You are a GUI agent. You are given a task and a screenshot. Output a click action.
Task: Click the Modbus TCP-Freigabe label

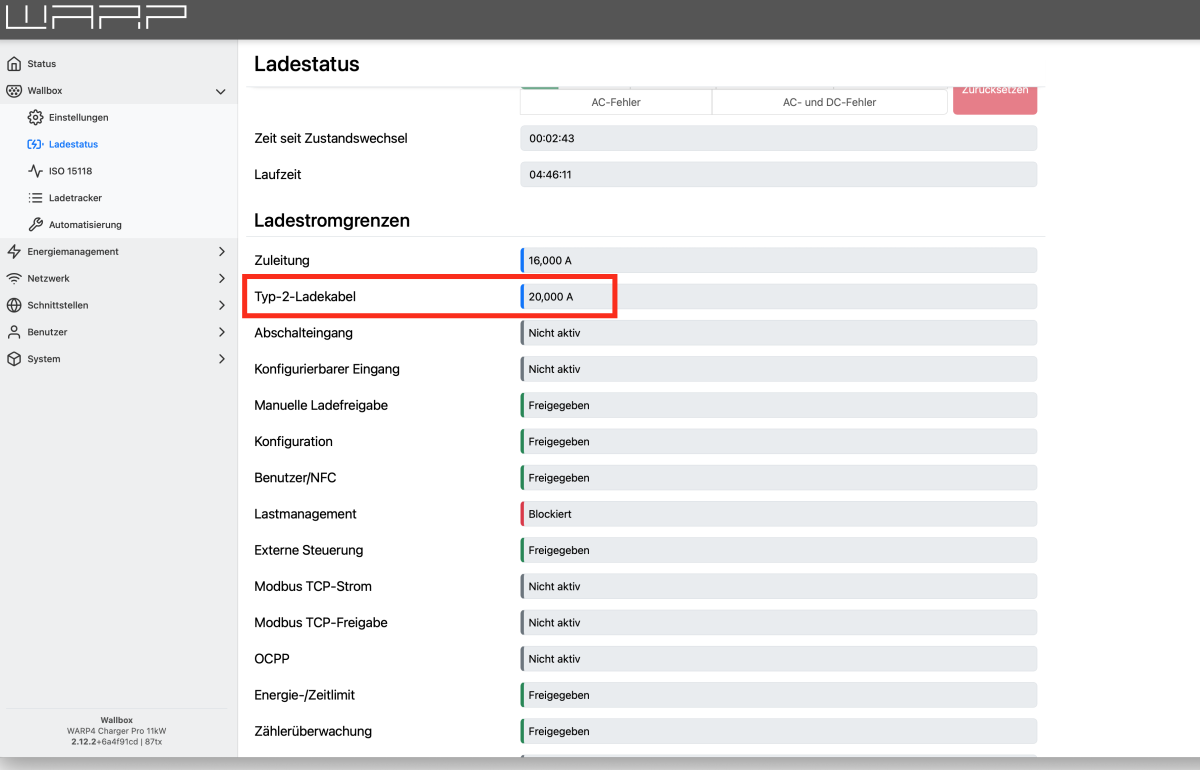coord(321,622)
